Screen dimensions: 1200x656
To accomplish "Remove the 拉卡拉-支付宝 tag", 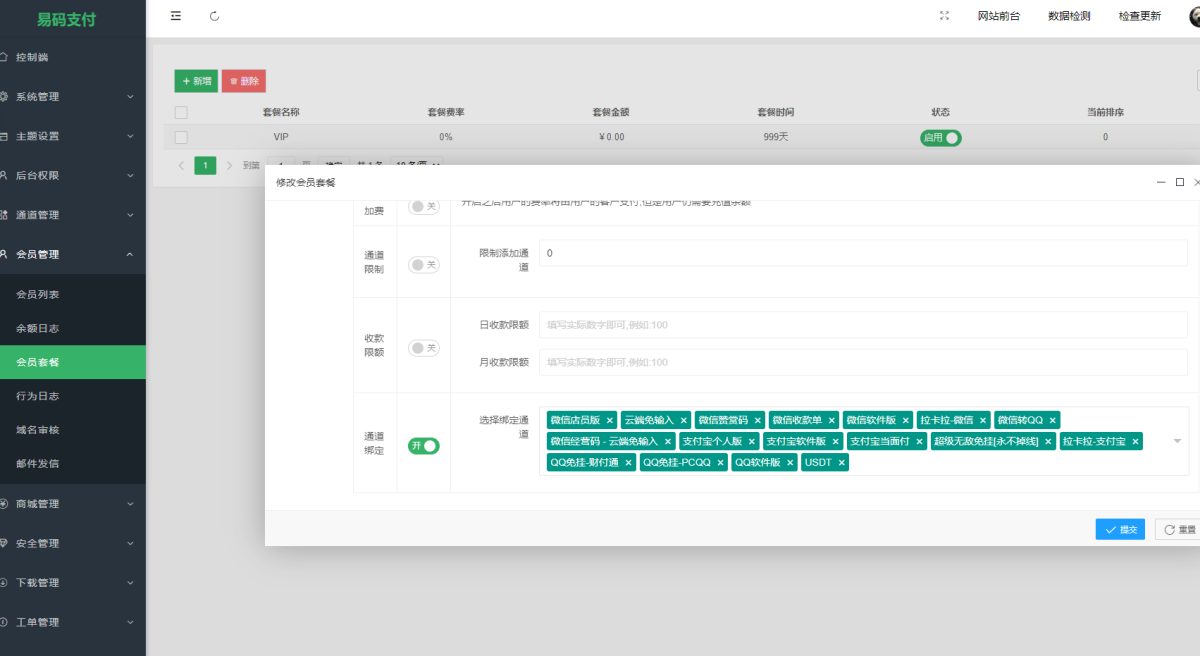I will [1135, 441].
